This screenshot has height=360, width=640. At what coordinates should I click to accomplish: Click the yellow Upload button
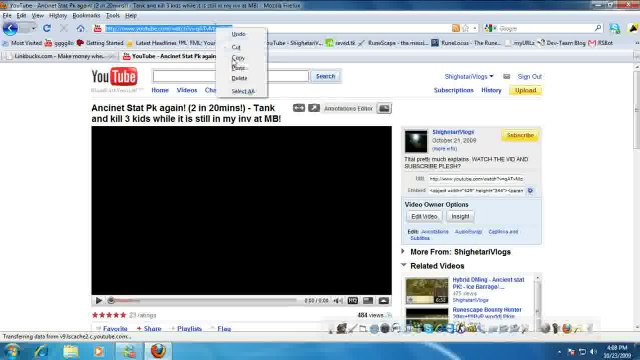coord(525,90)
